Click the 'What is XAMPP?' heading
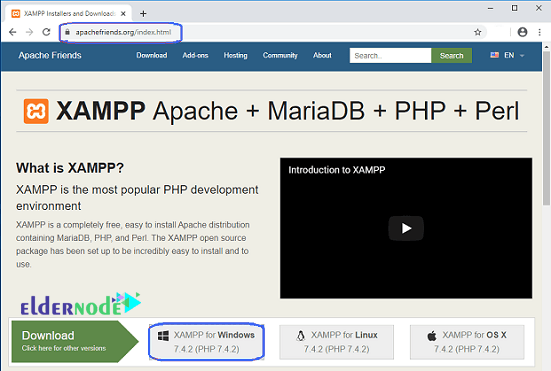Image resolution: width=551 pixels, height=371 pixels. click(70, 168)
